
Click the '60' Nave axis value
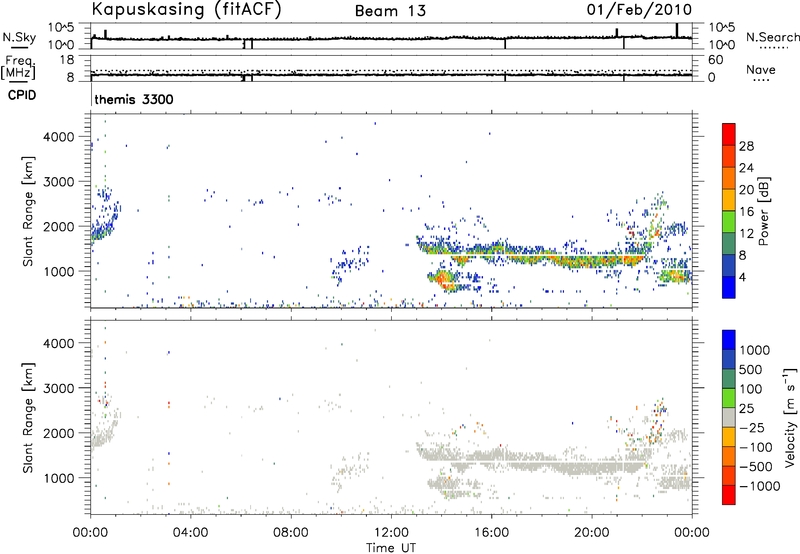715,60
